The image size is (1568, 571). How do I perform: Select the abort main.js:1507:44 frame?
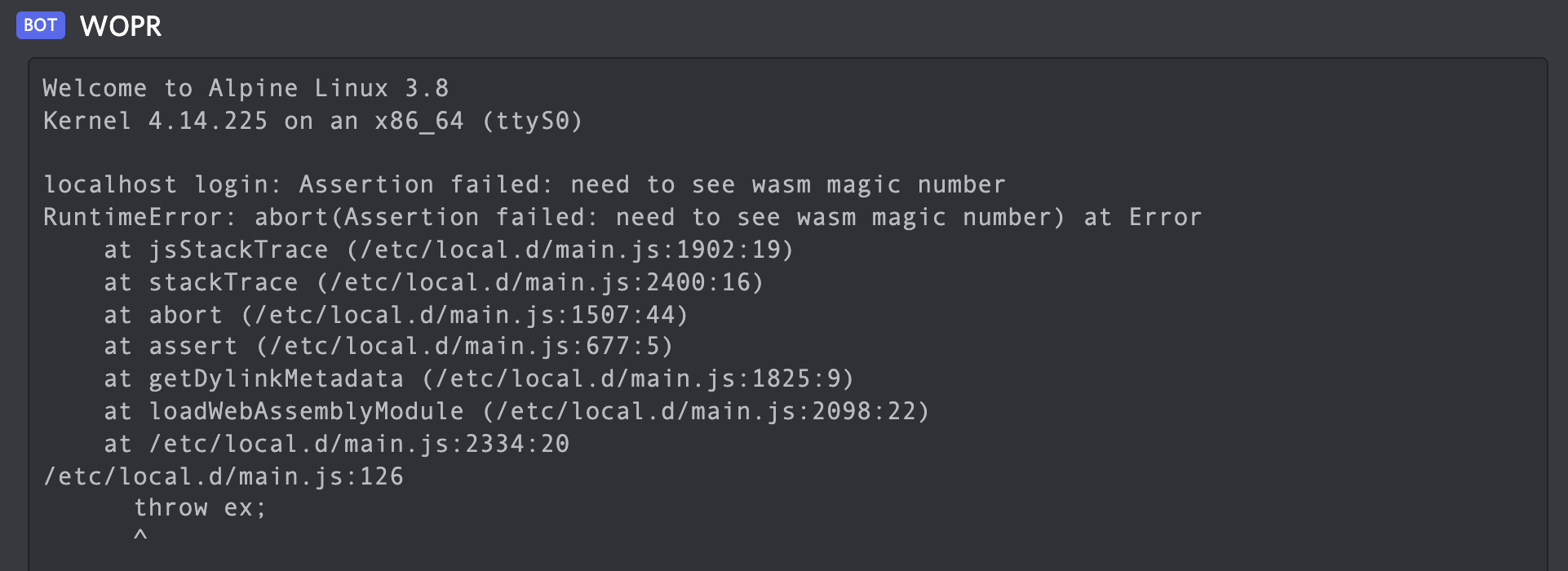tap(396, 315)
